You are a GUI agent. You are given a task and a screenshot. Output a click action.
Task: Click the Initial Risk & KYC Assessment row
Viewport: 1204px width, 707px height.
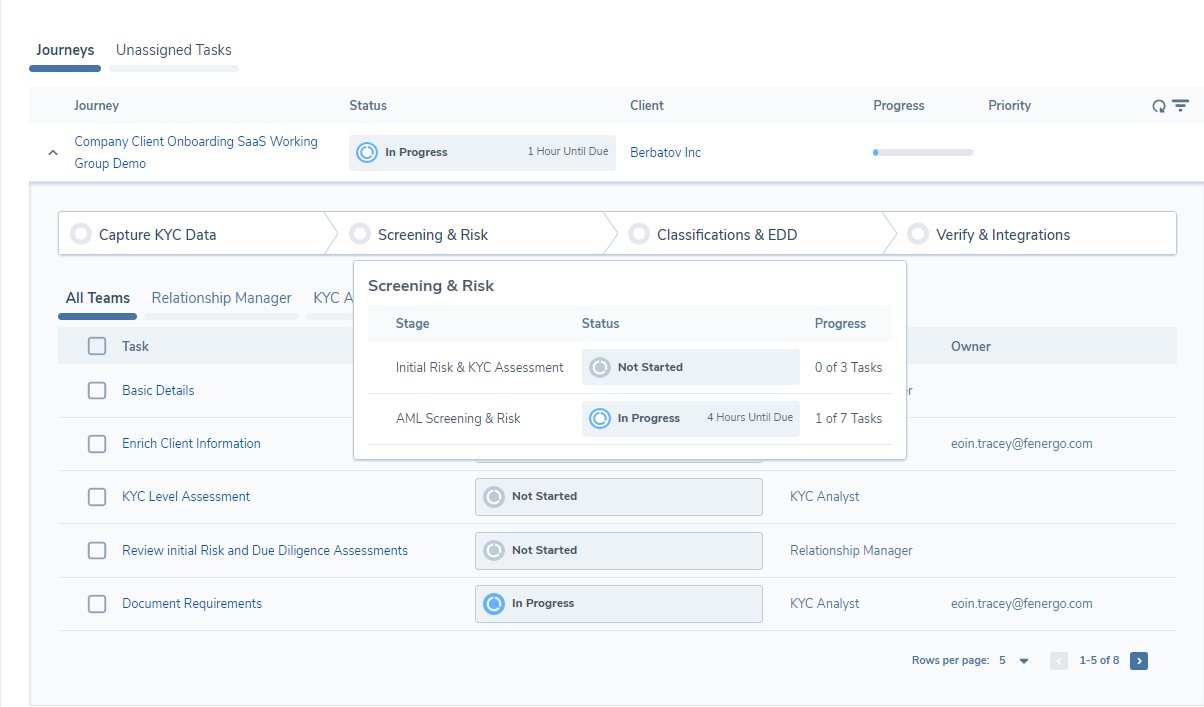[x=479, y=367]
